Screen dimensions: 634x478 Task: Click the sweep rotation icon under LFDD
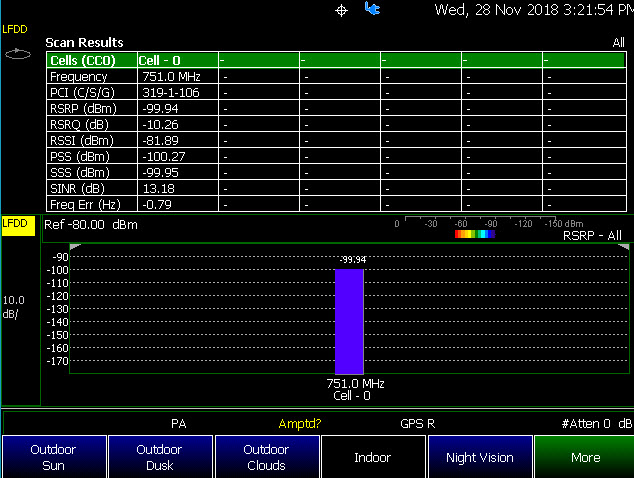(x=18, y=54)
